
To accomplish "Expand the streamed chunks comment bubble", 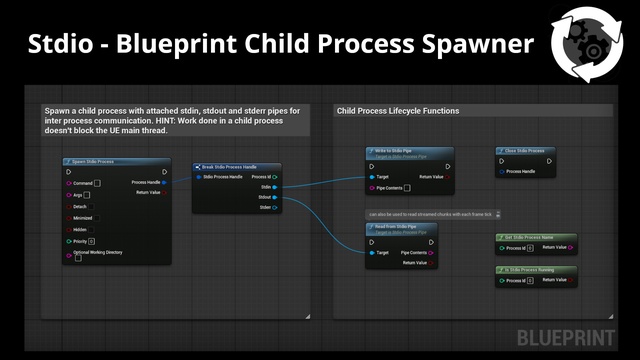I will pos(498,214).
